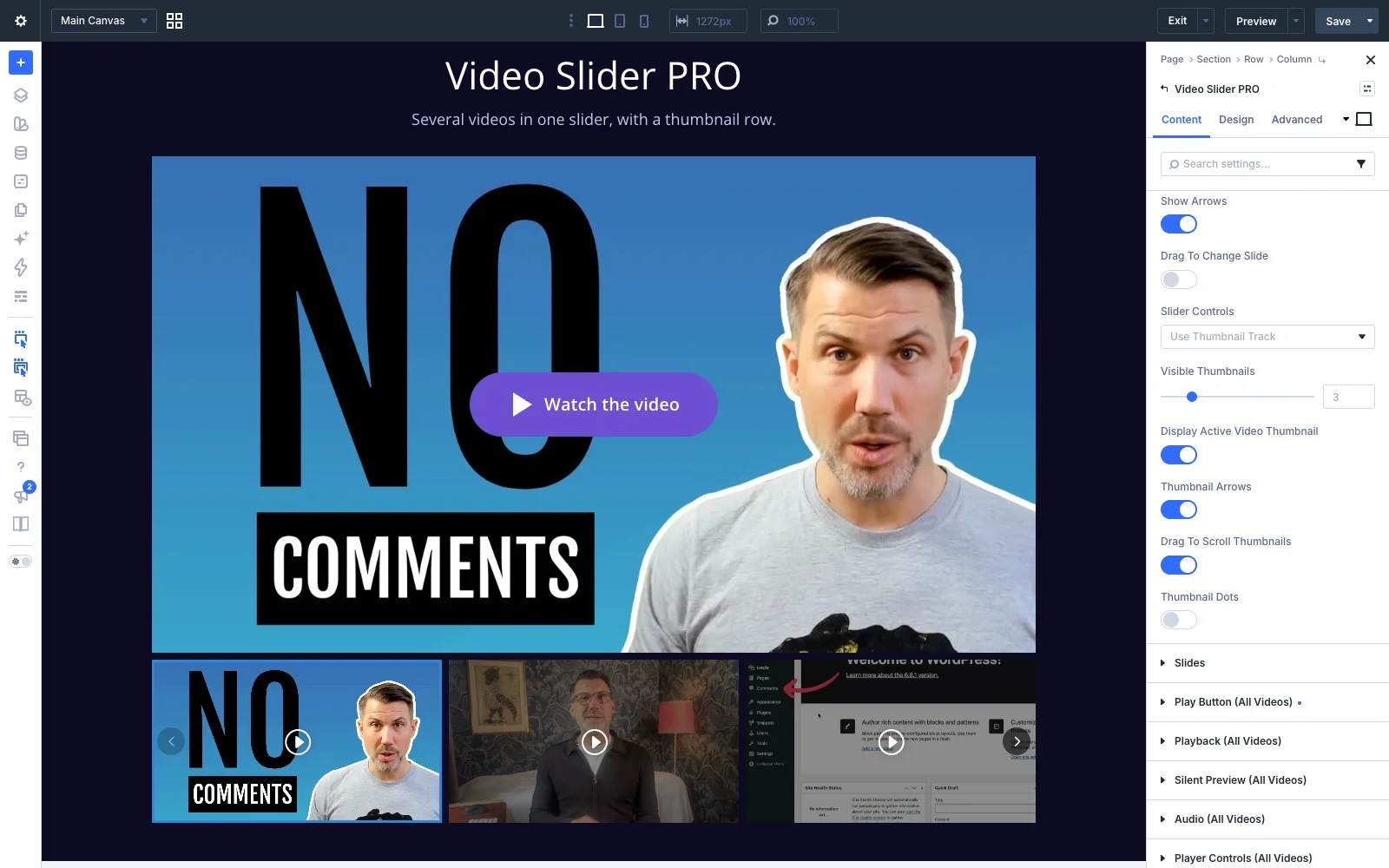Toggle the dark mode switch in sidebar
Viewport: 1389px width, 868px height.
tap(21, 562)
